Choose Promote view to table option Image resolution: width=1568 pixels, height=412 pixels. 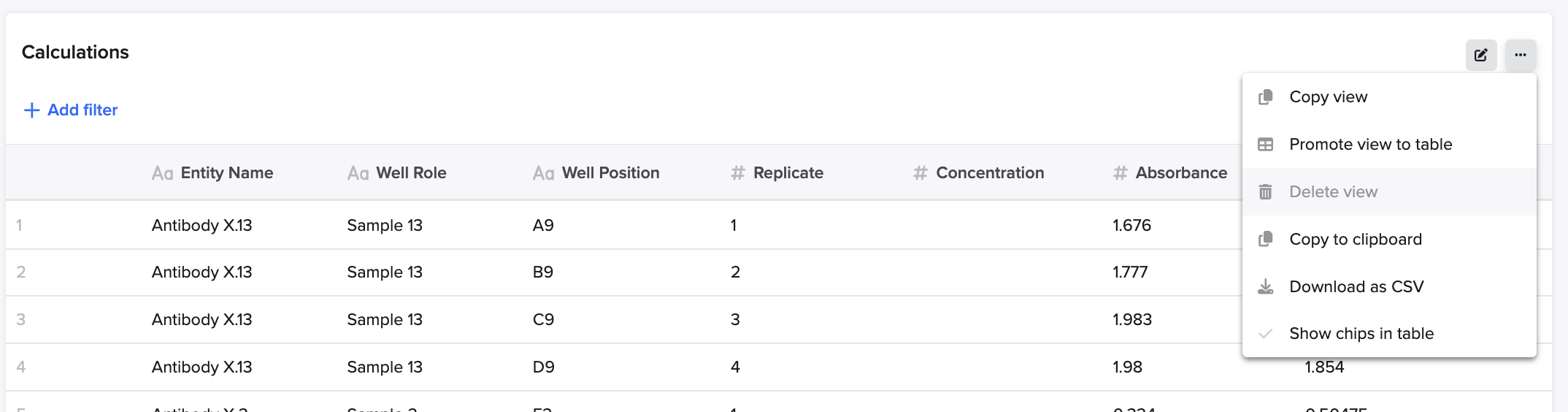pyautogui.click(x=1389, y=144)
